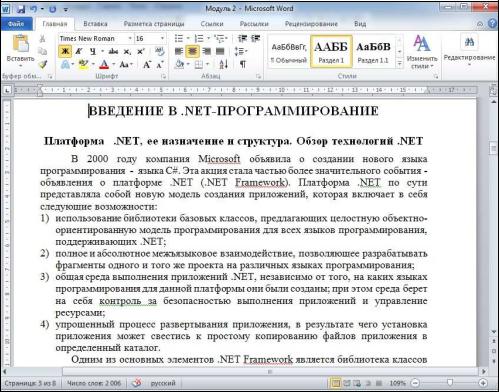Toggle the ruler above vertical scrollbar
Screen dimensions: 499x392
pyautogui.click(x=493, y=90)
